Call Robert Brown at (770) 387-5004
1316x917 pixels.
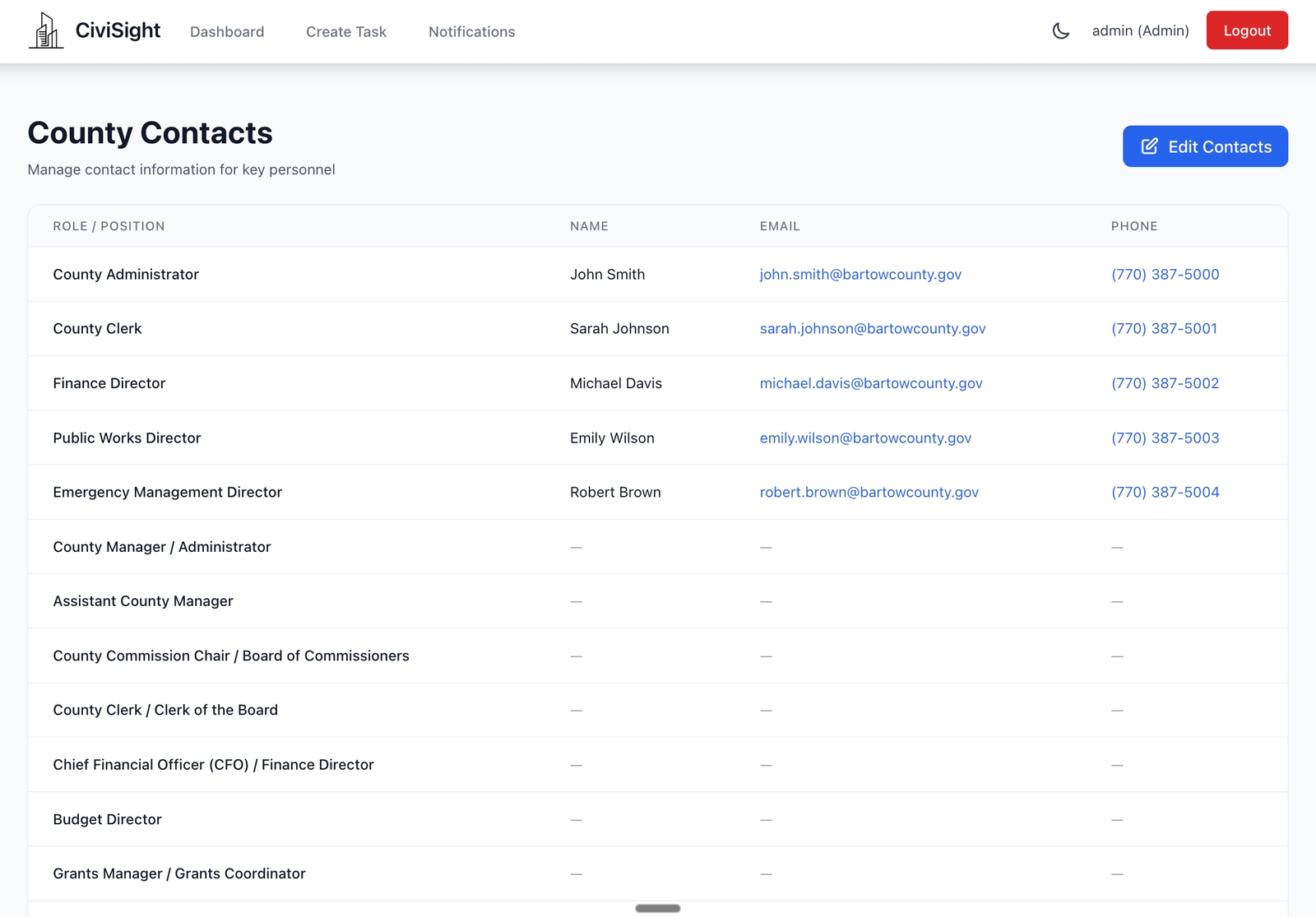click(x=1165, y=492)
